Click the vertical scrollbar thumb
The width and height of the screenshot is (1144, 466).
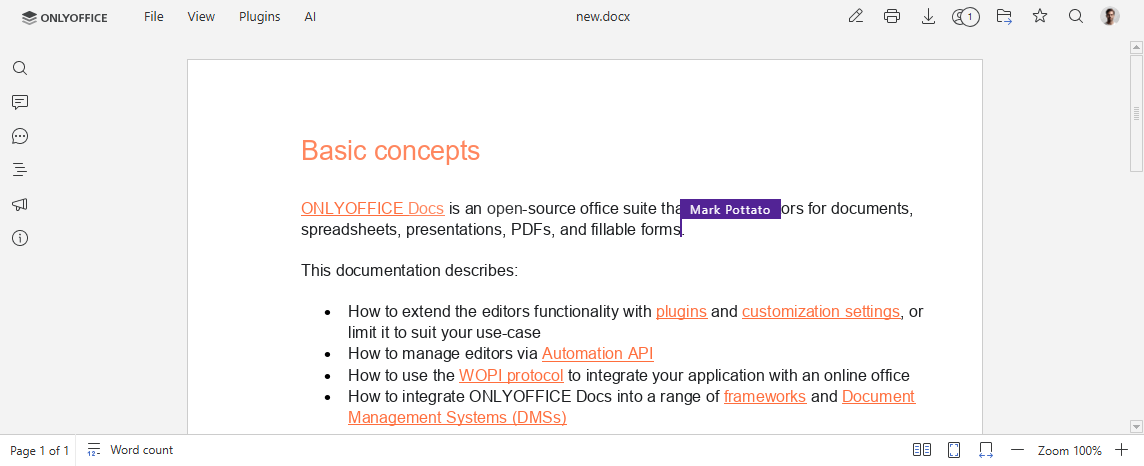(x=1136, y=113)
